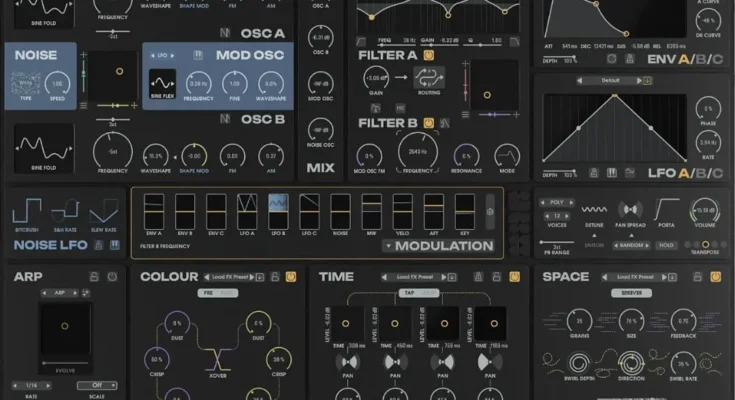Screen dimensions: 735x400
Task: Click the Slew Rate icon
Action: pos(103,211)
